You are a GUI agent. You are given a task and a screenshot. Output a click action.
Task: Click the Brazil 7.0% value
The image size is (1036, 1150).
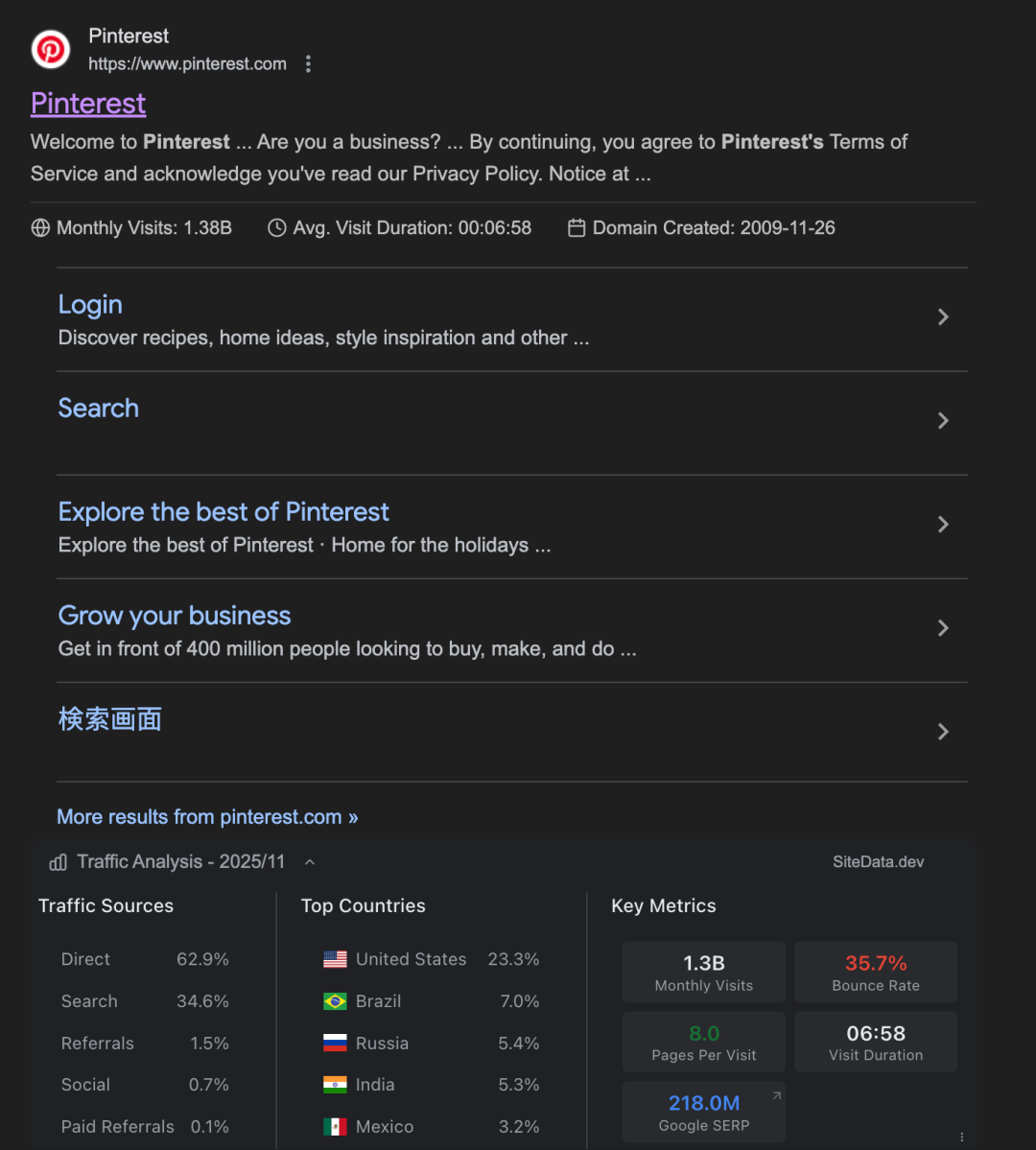coord(520,1001)
